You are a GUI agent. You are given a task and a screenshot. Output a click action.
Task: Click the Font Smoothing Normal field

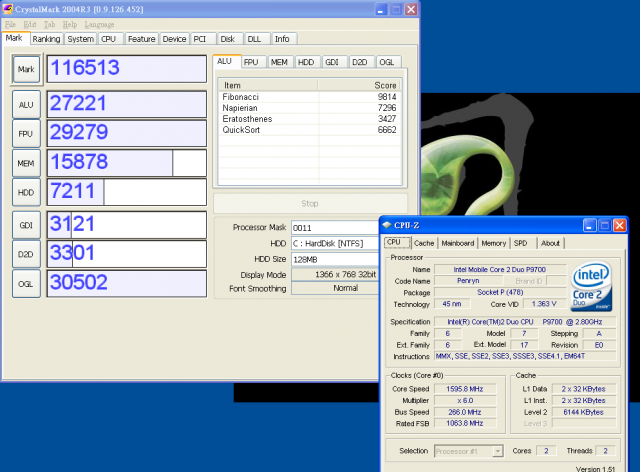pos(336,288)
